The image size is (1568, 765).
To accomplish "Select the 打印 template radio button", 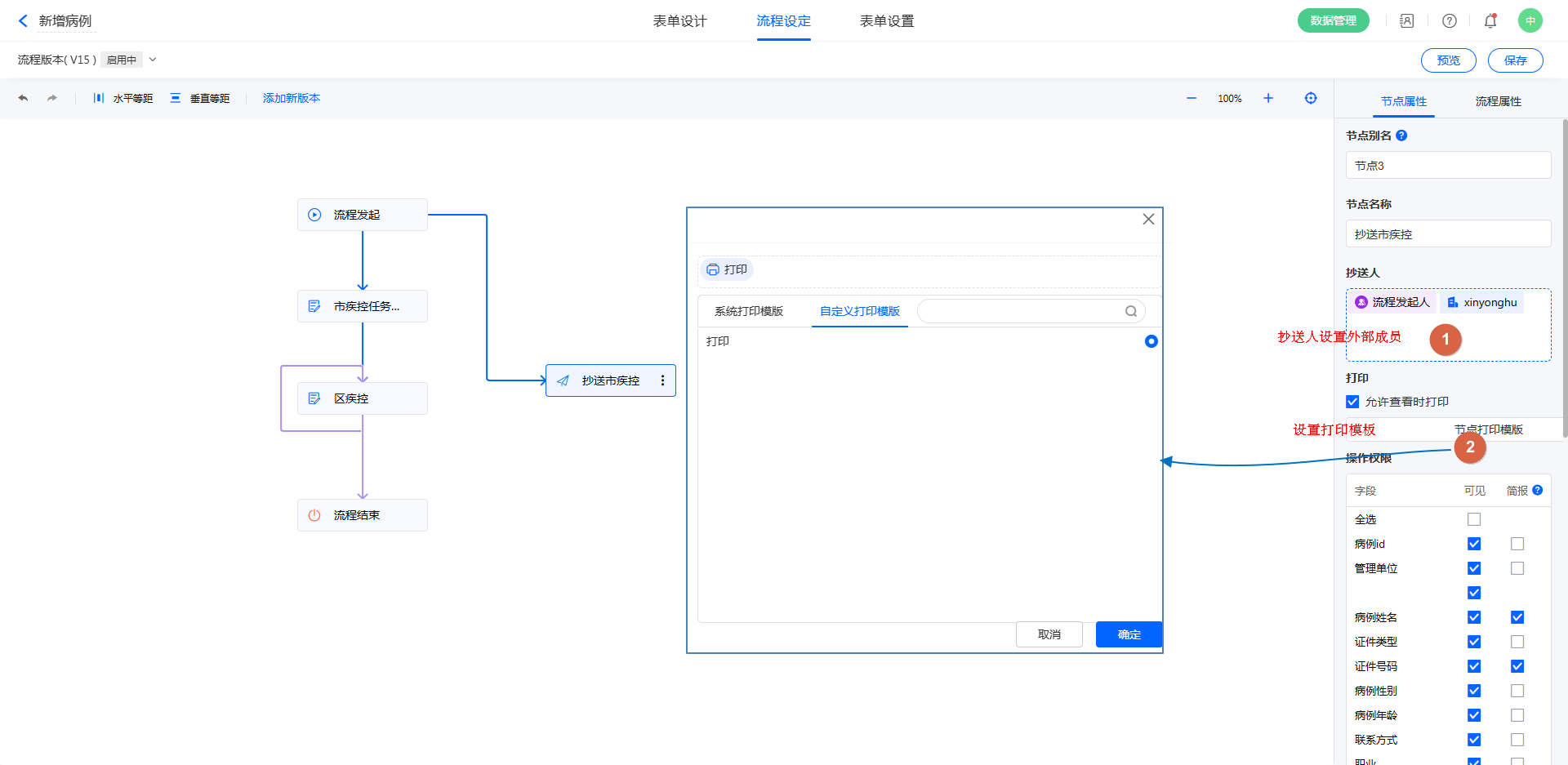I will click(1151, 341).
